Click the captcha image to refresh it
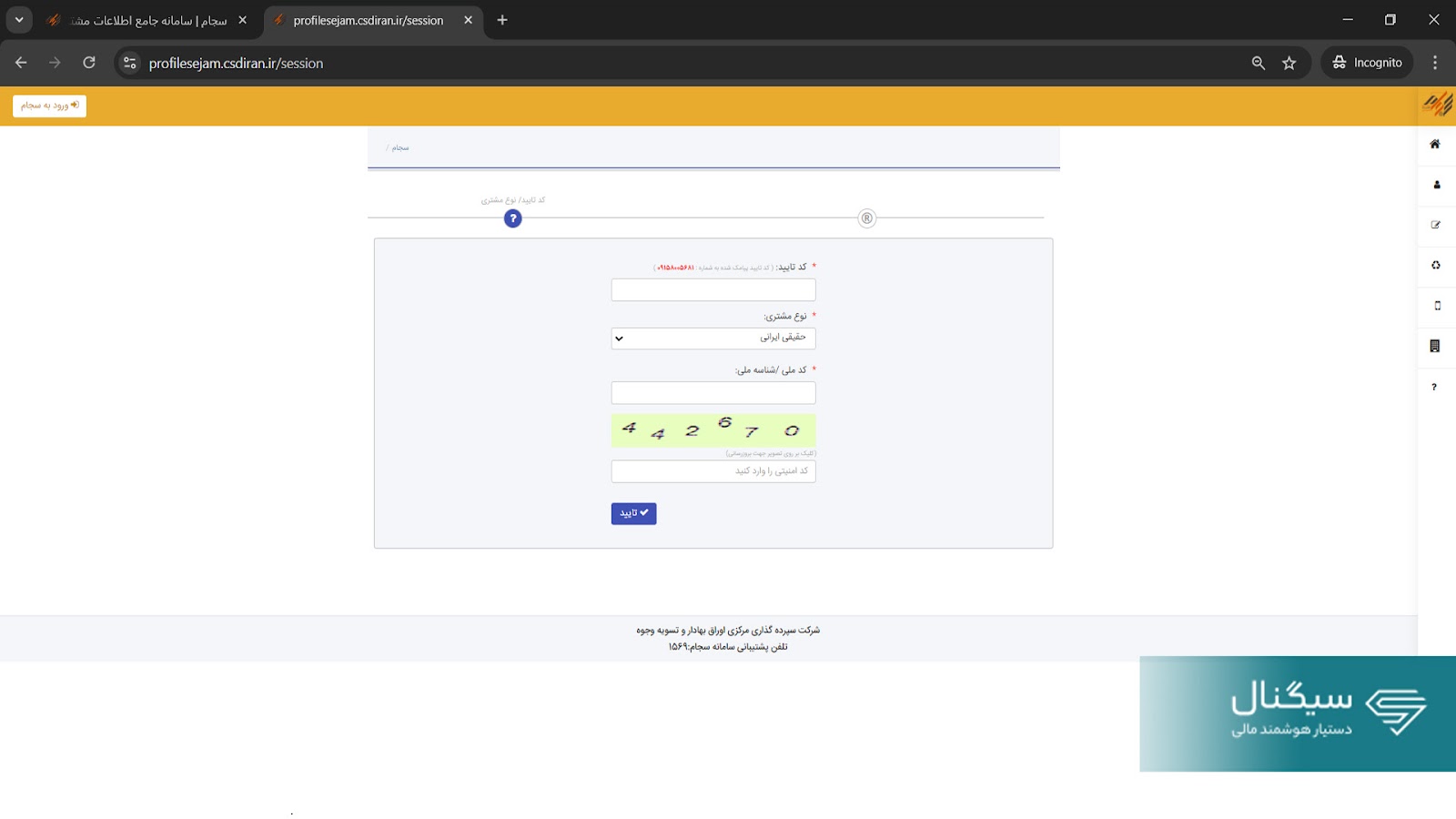 click(x=713, y=430)
